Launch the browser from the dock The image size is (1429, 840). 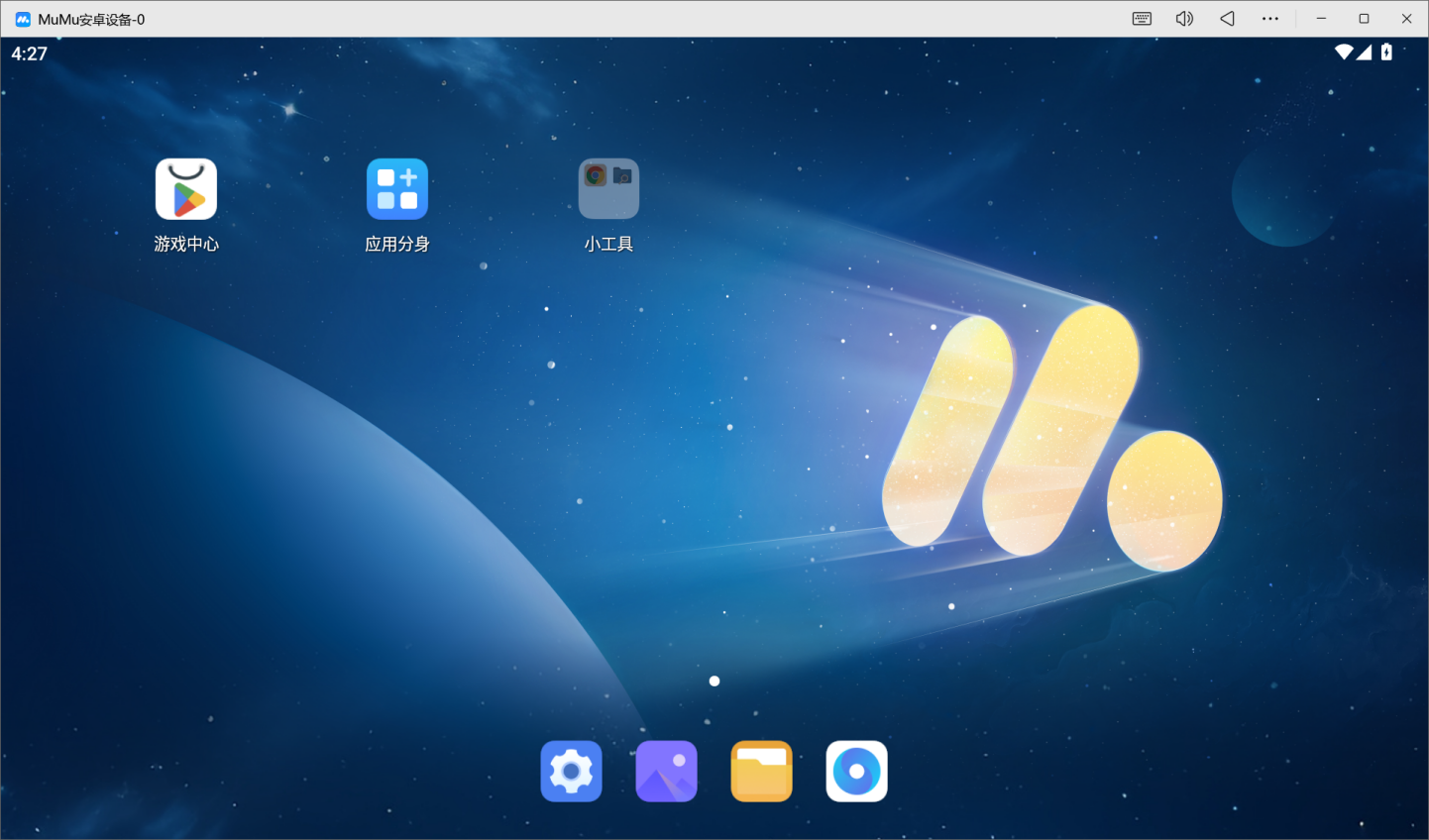(x=856, y=771)
